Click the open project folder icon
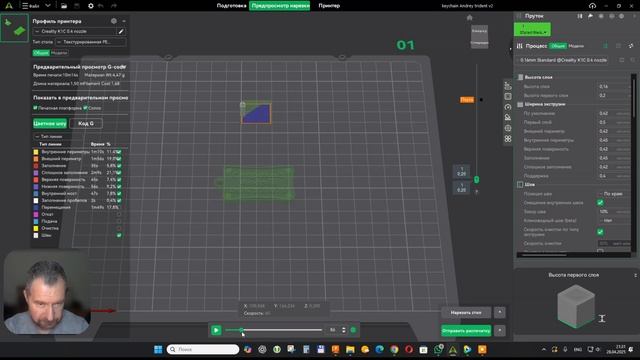The height and width of the screenshot is (360, 640). [64, 6]
